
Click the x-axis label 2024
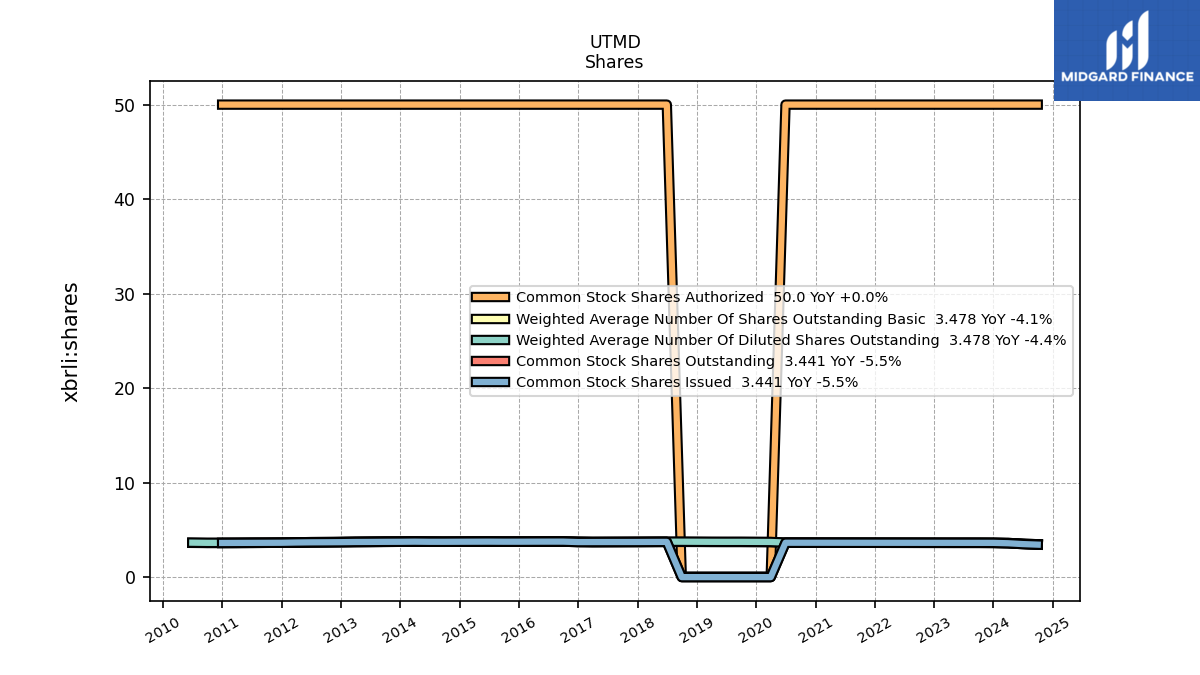coord(992,628)
